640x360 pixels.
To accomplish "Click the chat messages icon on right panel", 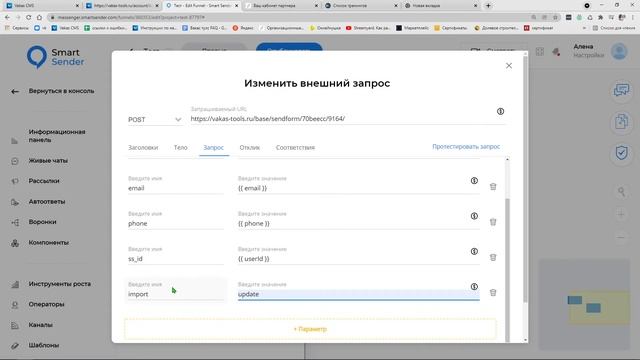I will (621, 90).
